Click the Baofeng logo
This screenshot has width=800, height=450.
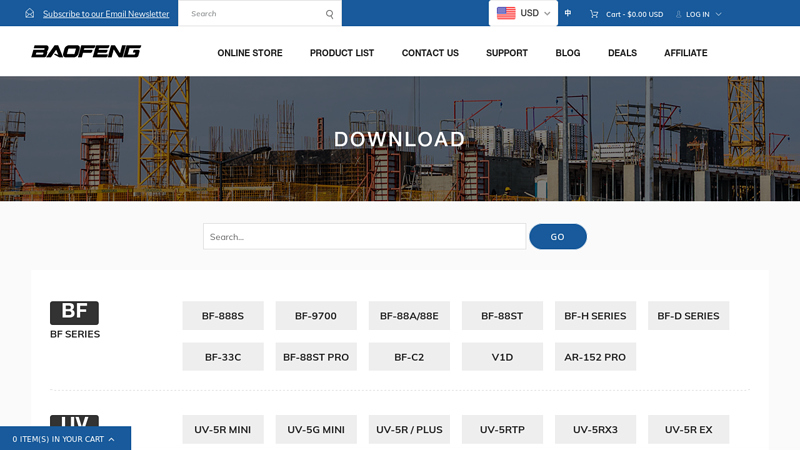pyautogui.click(x=86, y=52)
